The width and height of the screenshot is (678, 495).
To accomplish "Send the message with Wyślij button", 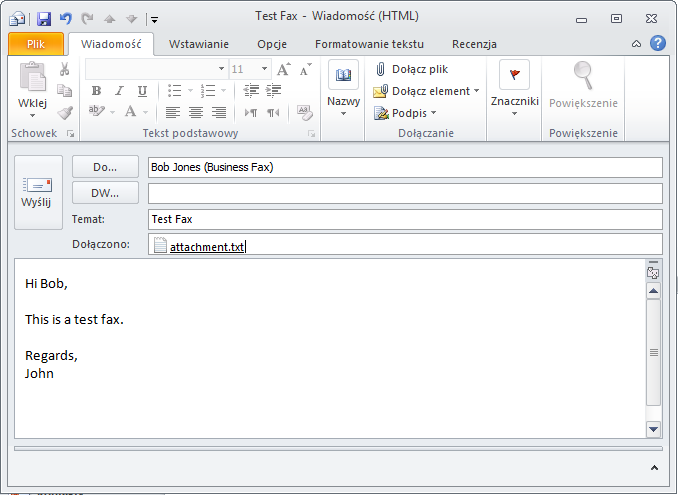I will click(38, 192).
